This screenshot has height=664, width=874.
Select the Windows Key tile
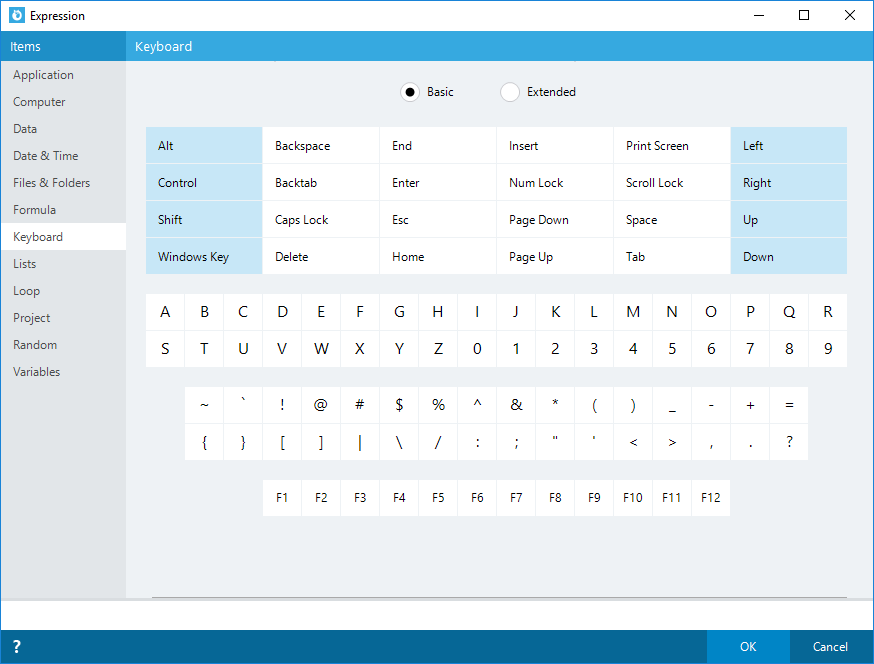[x=203, y=256]
